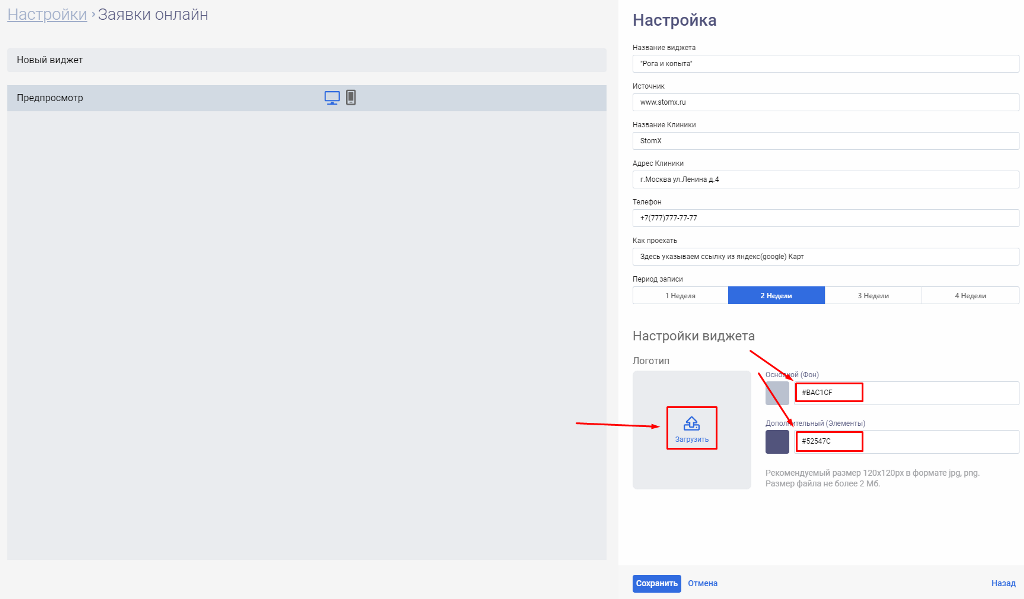Switch preview to mobile phone view

(x=351, y=98)
